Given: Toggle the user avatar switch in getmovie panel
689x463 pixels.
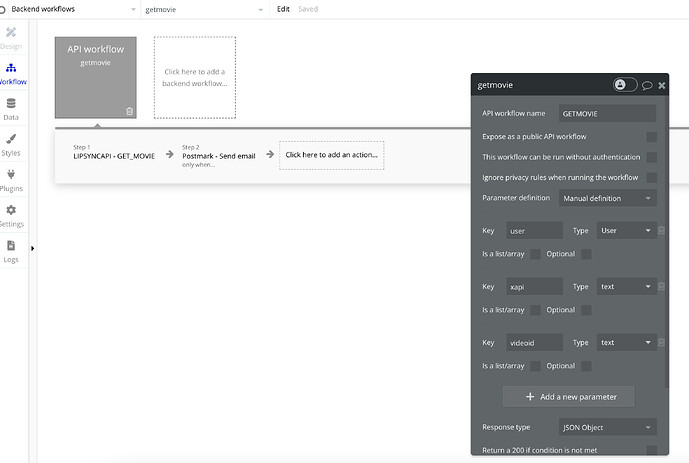Looking at the screenshot, I should [625, 84].
